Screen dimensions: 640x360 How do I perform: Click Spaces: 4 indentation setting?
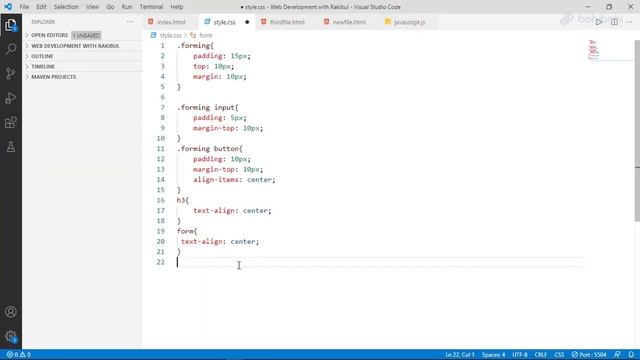pos(493,355)
